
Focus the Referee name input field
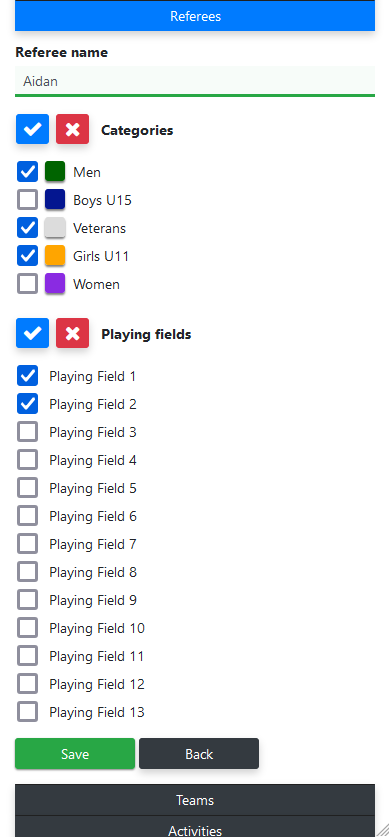point(195,81)
